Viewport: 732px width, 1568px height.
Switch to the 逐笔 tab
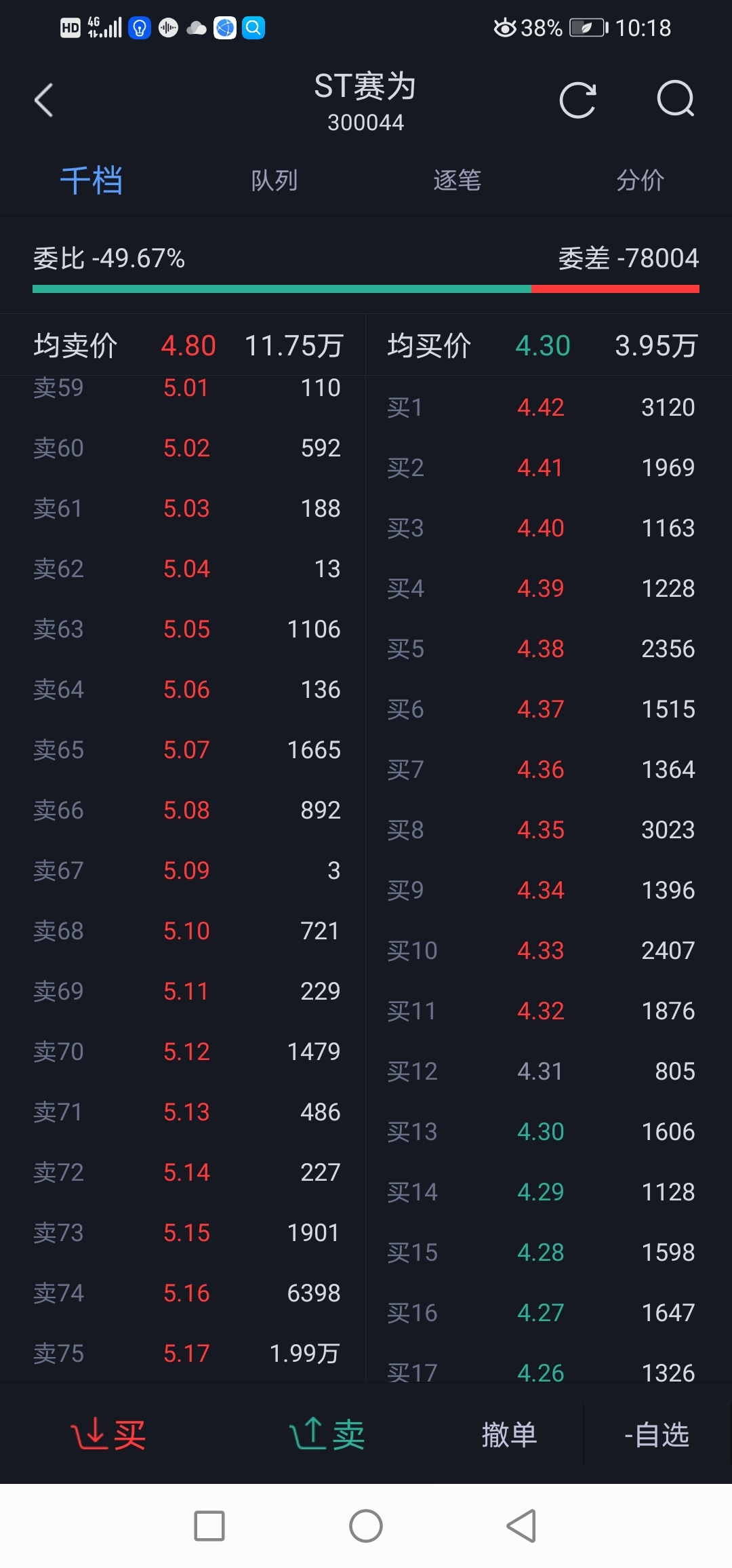click(457, 180)
